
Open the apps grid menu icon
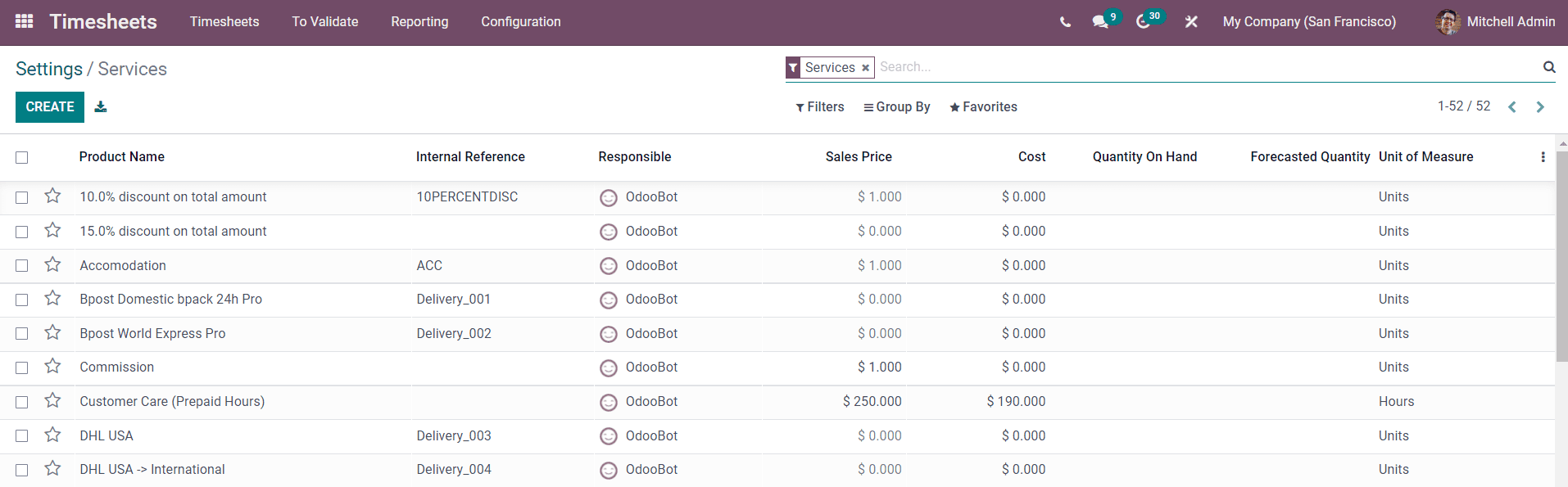(x=25, y=21)
